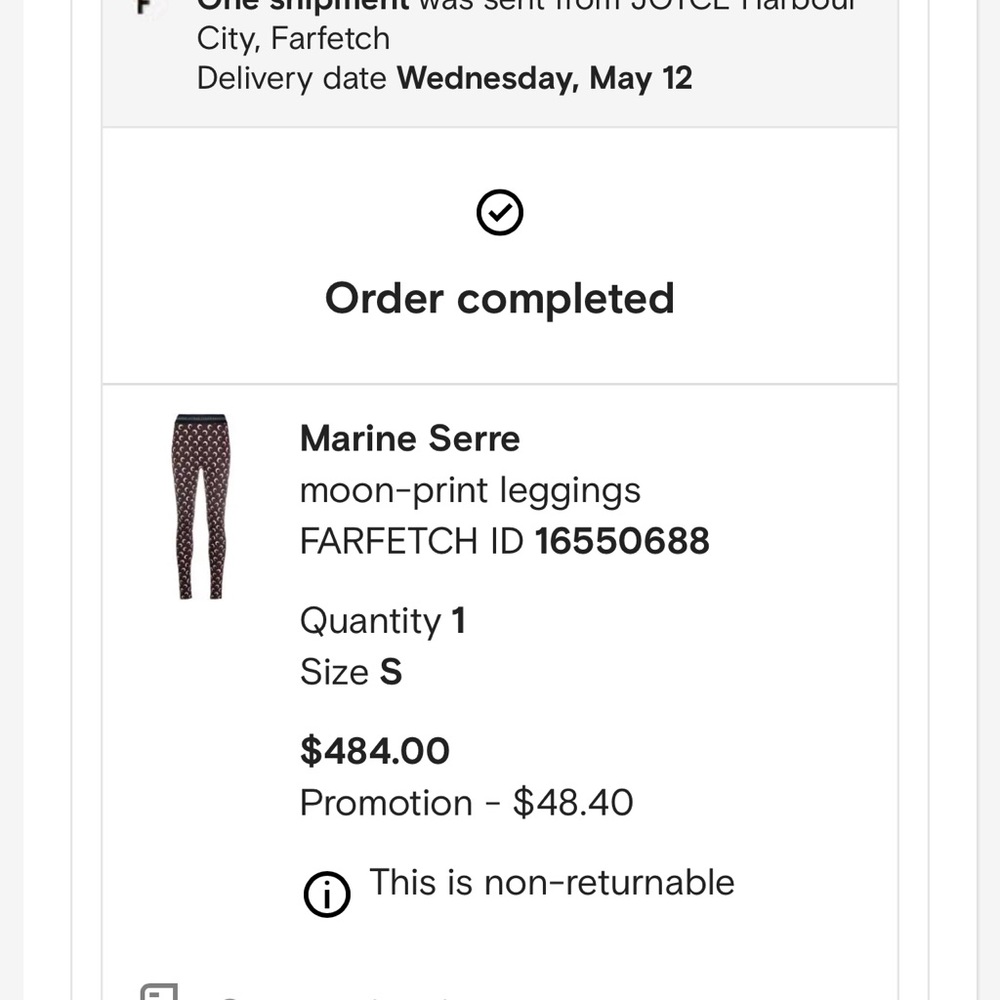Click the This is non-returnable notice

click(552, 882)
